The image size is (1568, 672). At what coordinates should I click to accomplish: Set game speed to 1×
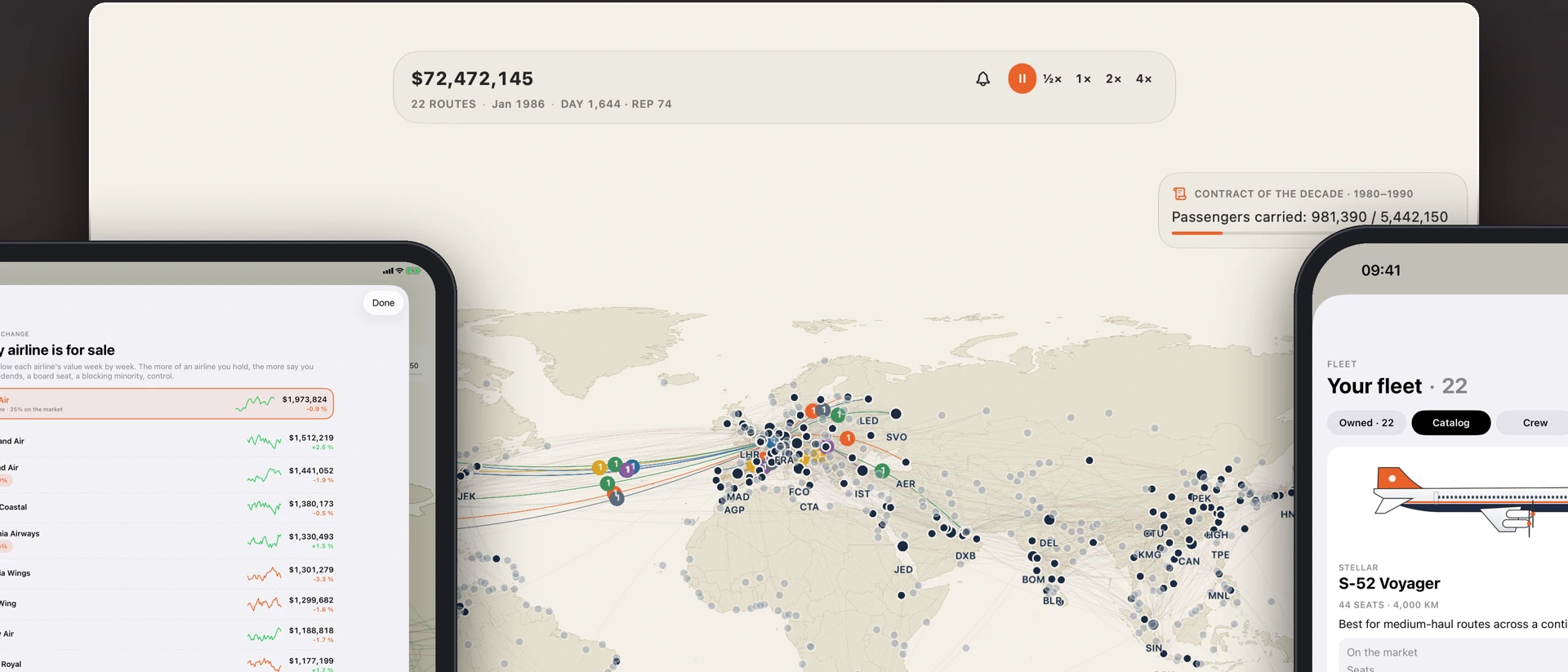coord(1083,79)
